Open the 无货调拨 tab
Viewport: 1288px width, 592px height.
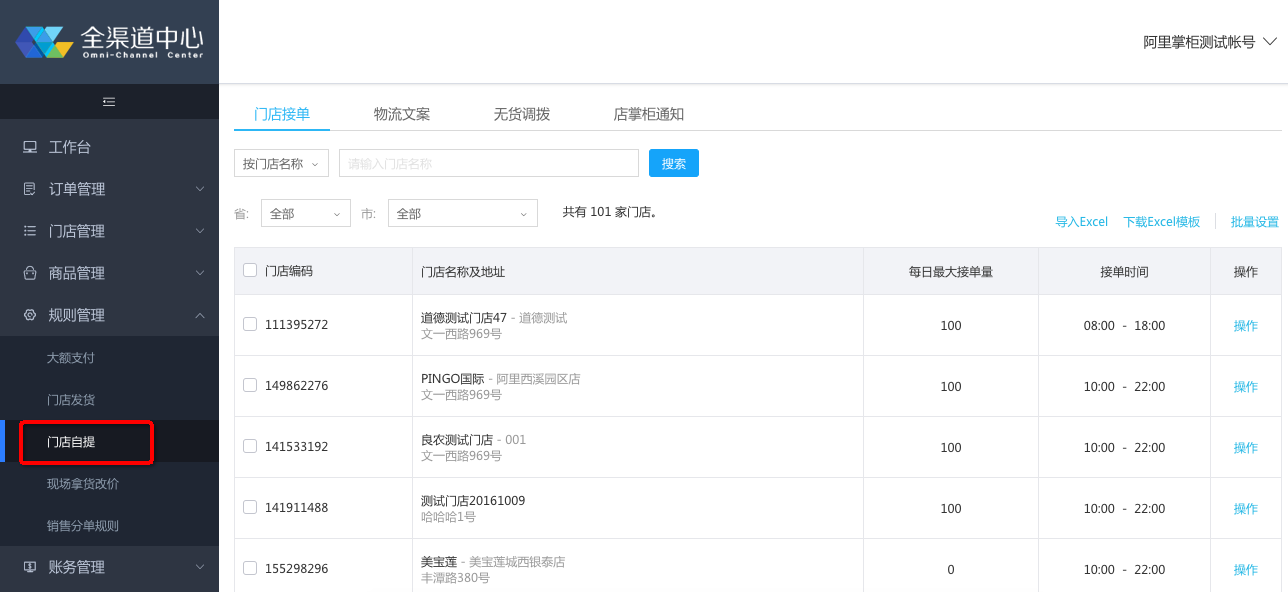click(x=522, y=114)
